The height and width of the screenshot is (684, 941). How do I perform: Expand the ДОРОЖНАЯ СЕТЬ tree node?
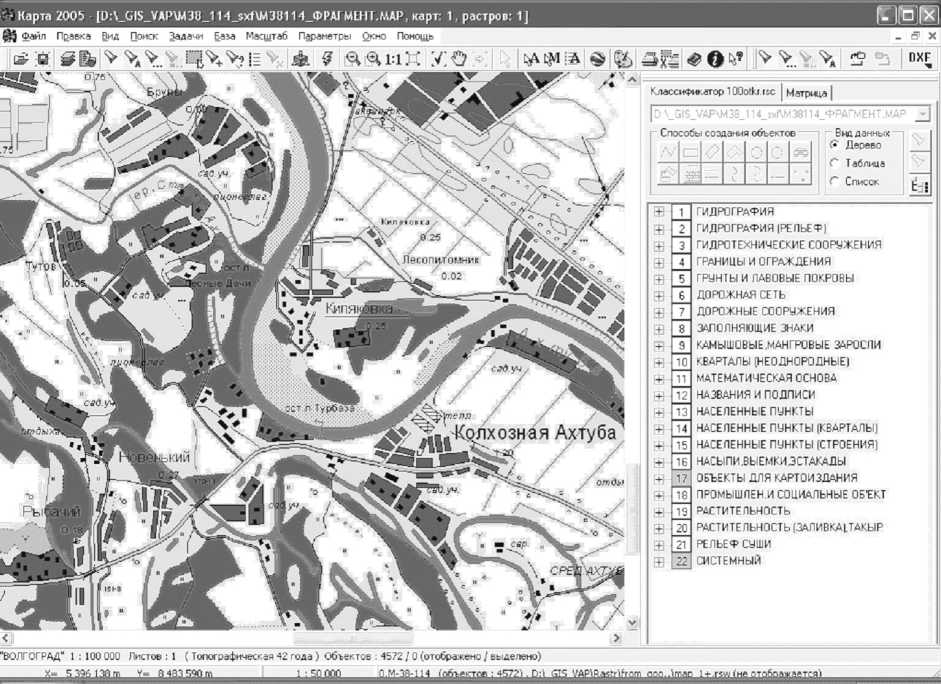click(x=659, y=295)
